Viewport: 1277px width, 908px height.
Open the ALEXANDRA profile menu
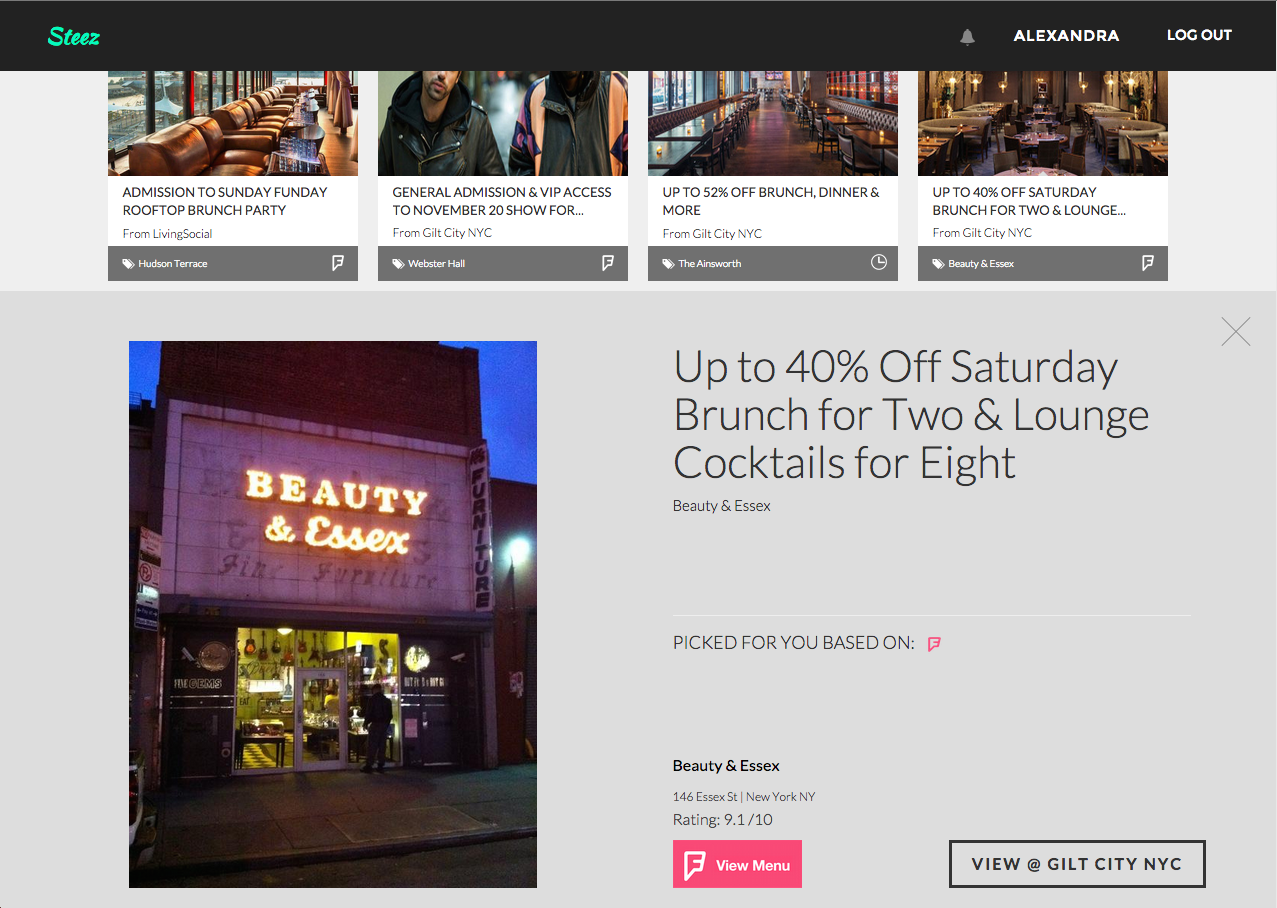(1066, 36)
